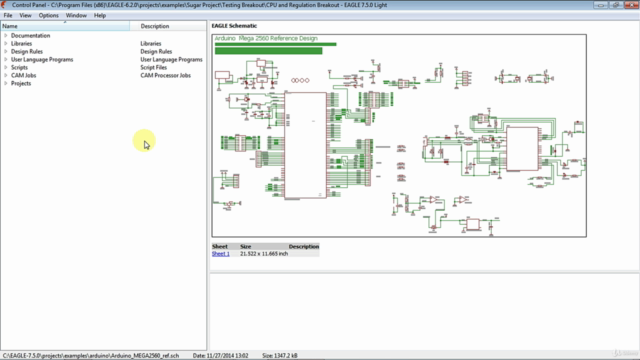Click the 'Sheet' column header in table
This screenshot has height=360, width=640.
tap(220, 247)
